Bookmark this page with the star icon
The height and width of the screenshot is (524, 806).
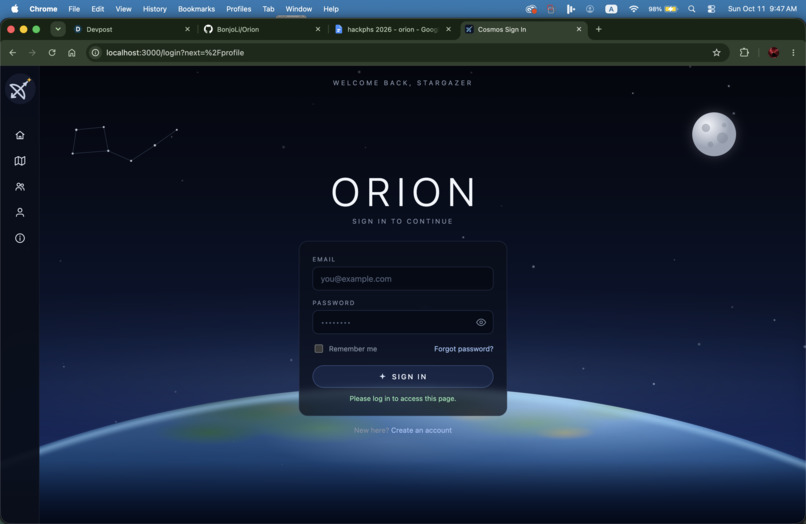click(x=716, y=52)
